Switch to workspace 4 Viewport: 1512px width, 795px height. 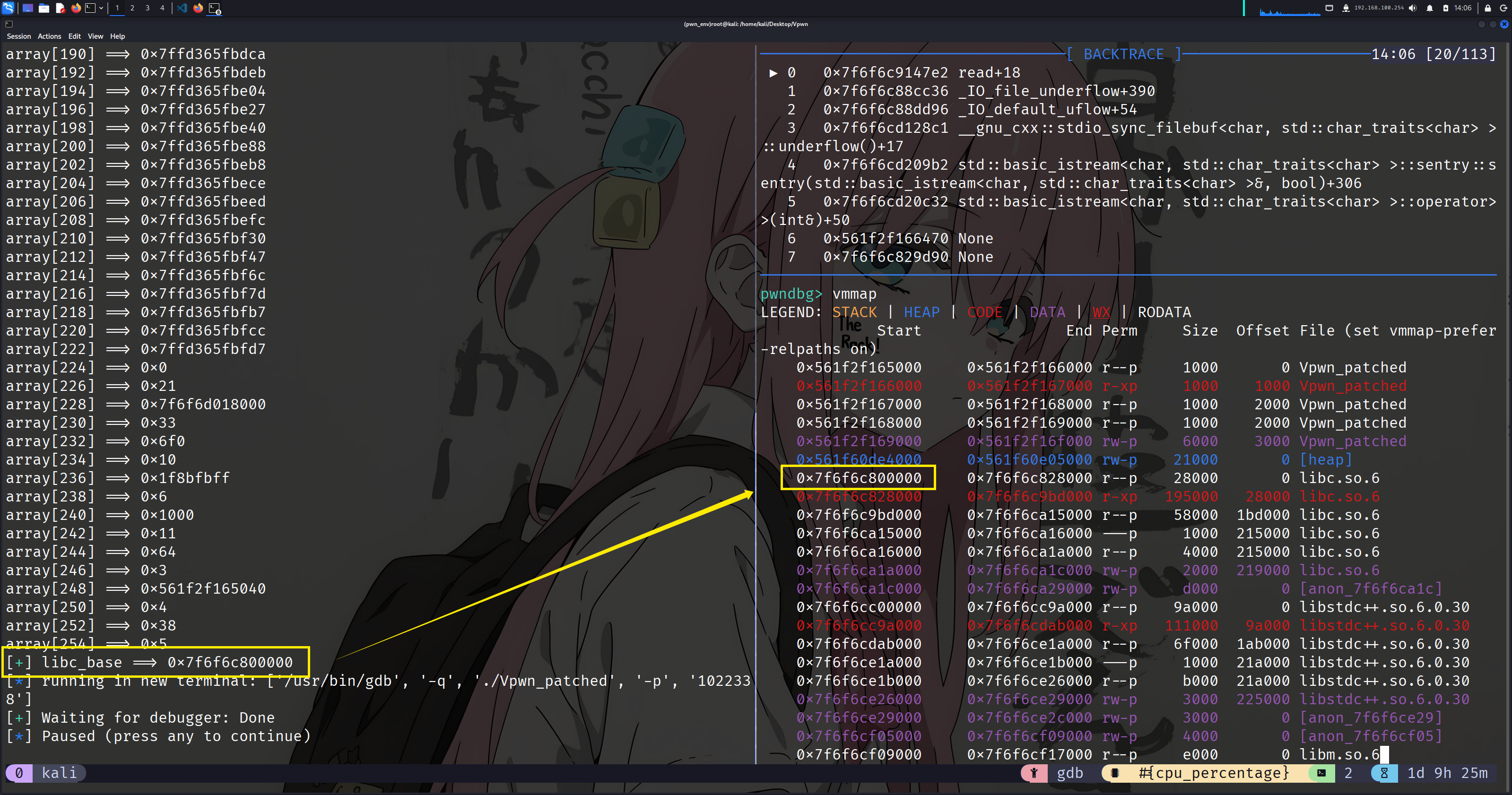[x=163, y=8]
